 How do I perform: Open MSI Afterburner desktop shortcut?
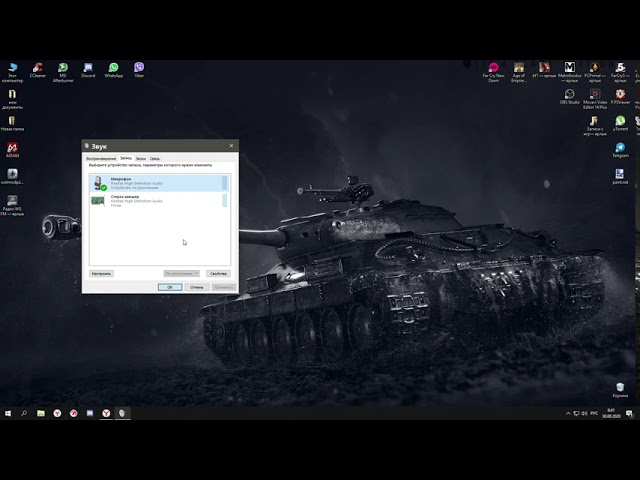pyautogui.click(x=63, y=72)
